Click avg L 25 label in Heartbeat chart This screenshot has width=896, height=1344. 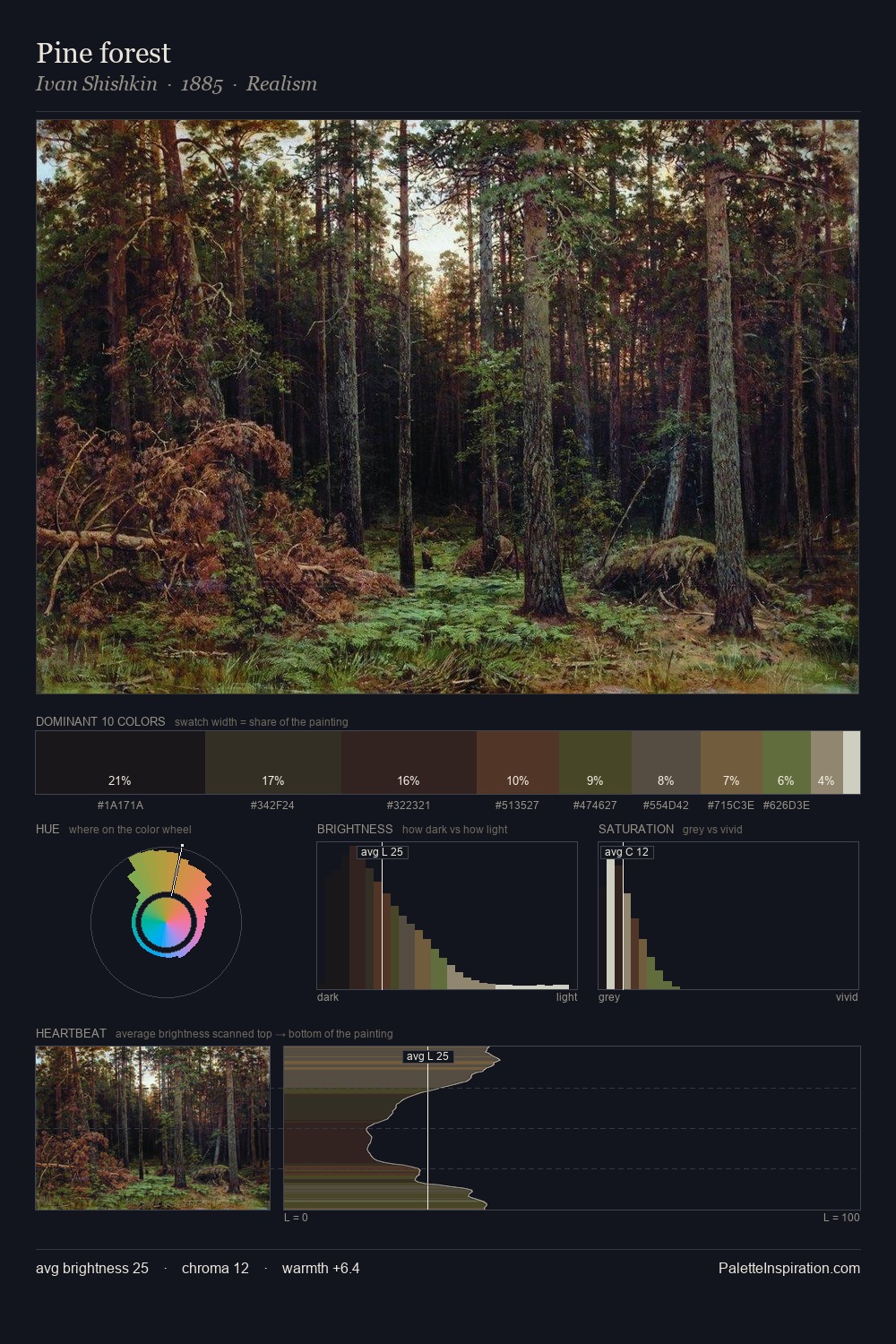click(427, 1056)
